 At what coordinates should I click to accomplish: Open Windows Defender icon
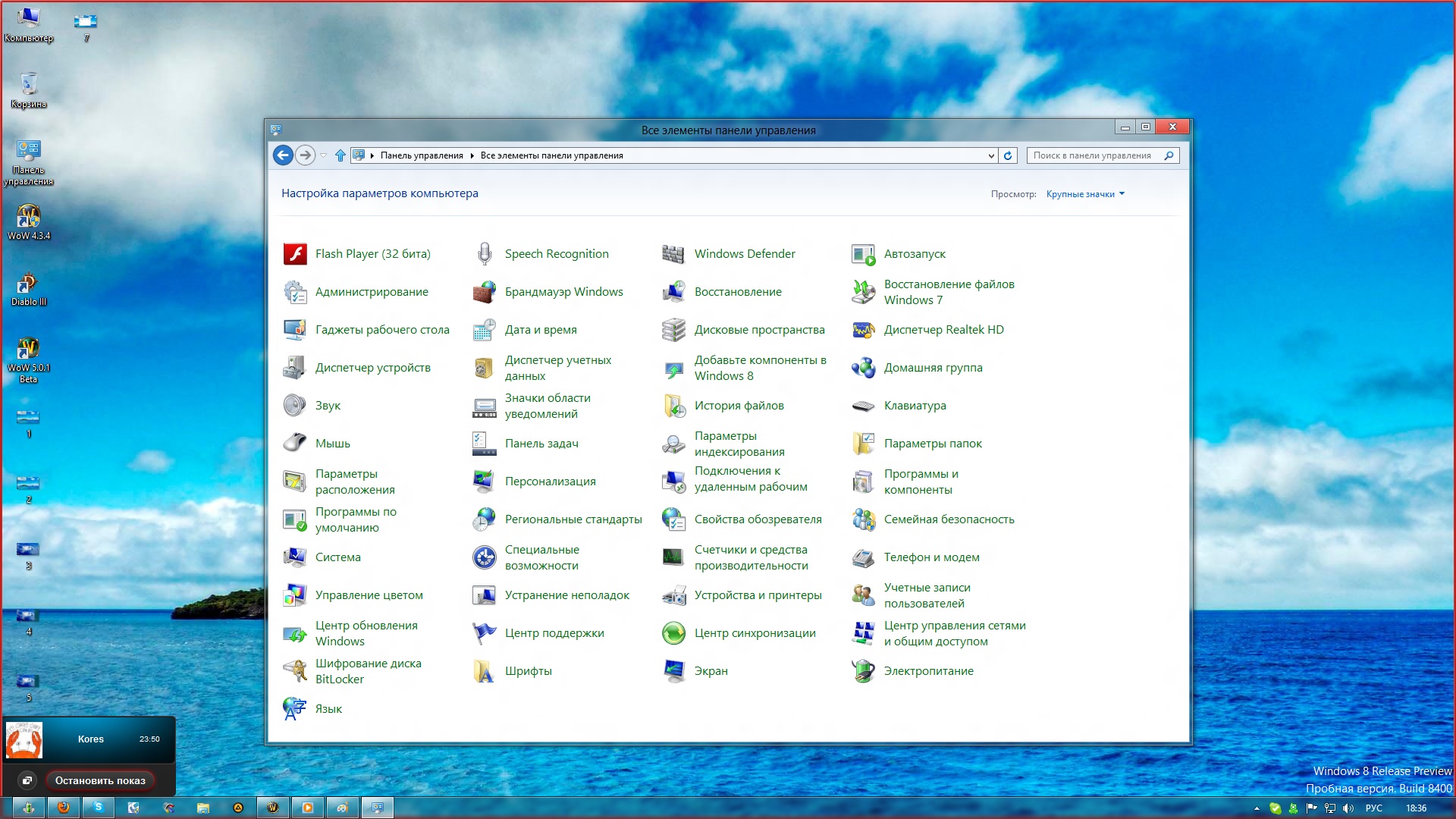(673, 254)
